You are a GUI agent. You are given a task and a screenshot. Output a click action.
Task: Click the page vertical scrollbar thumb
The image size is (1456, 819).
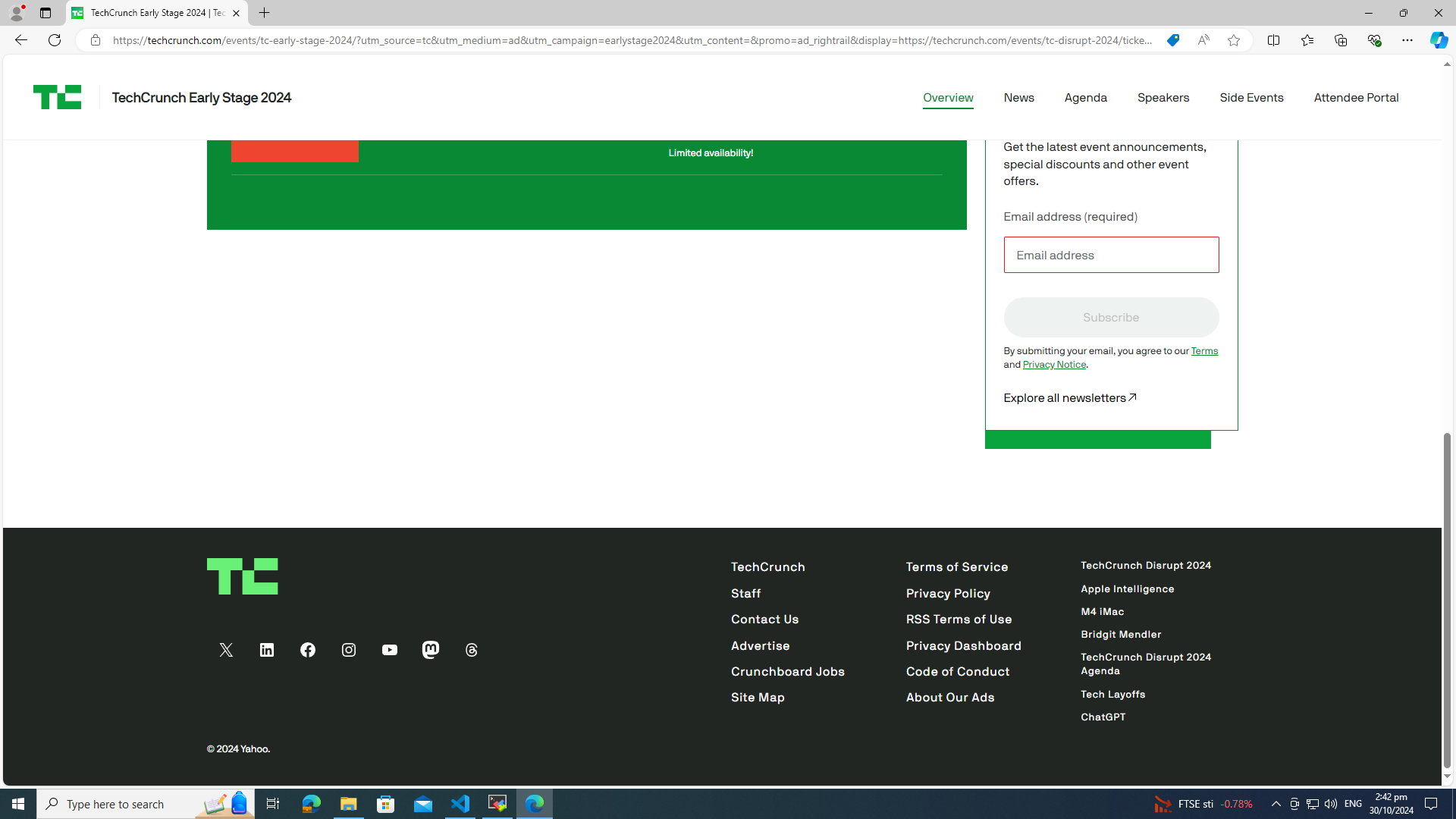(x=1447, y=599)
